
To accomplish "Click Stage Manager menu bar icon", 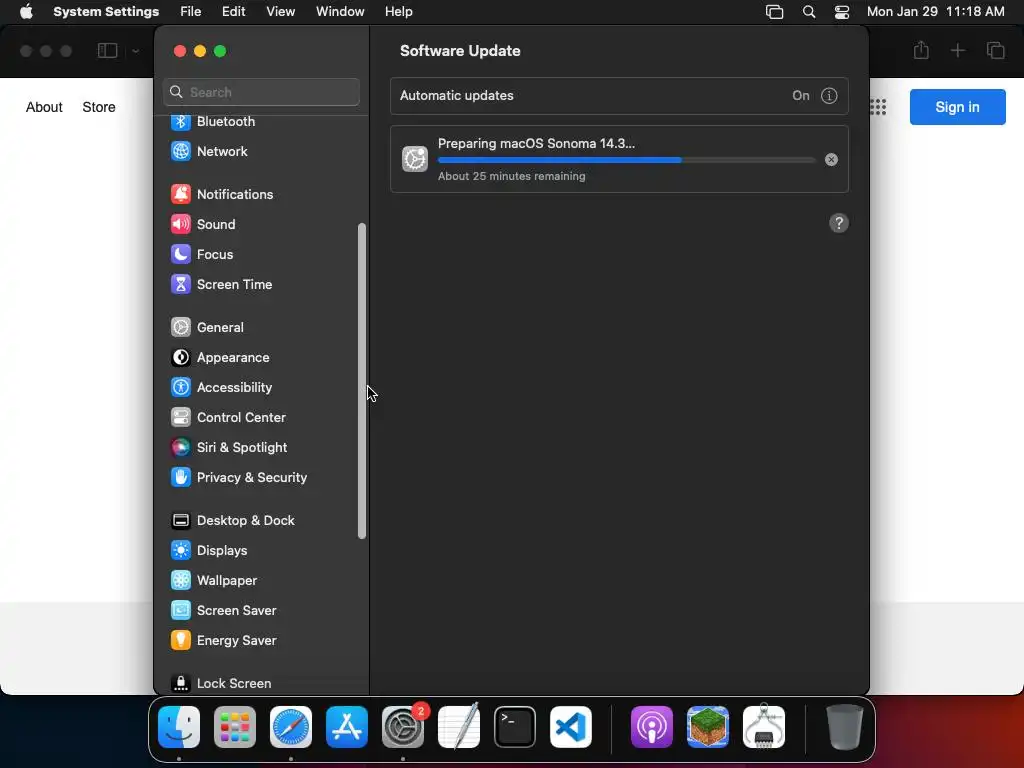I will 775,12.
